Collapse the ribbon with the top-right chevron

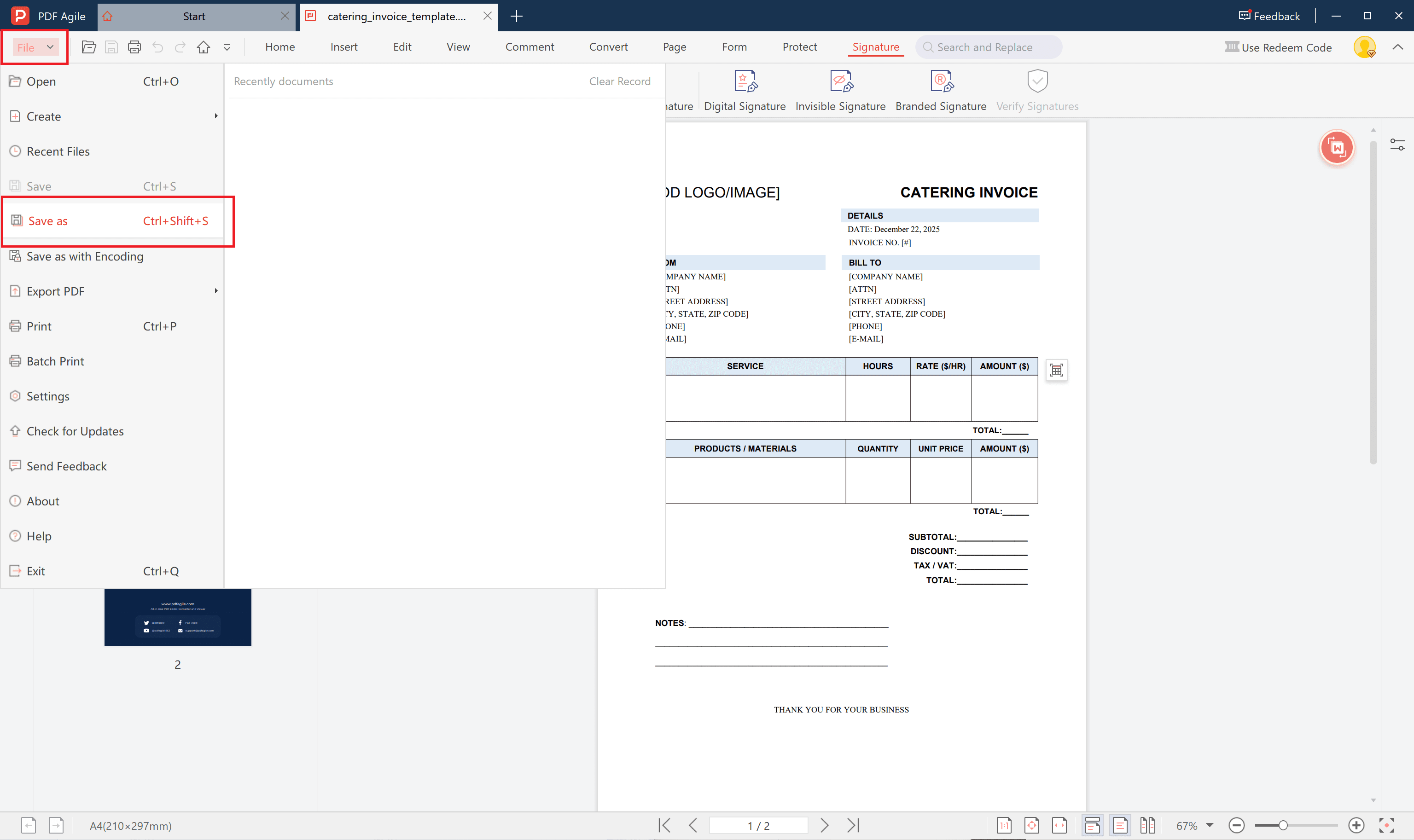pyautogui.click(x=1398, y=47)
